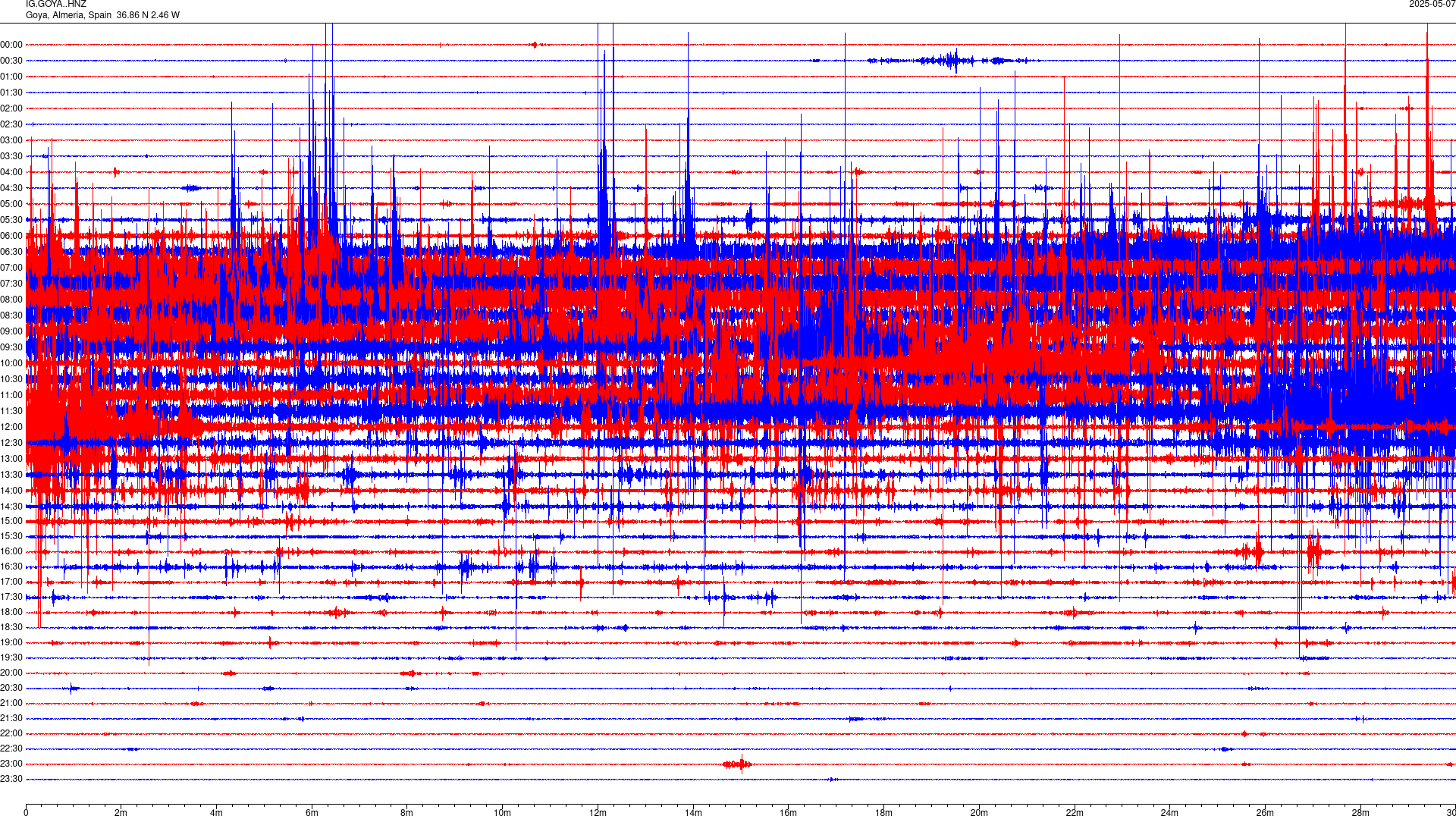Click the 10m mark on the minute axis
The image size is (1456, 819).
502,813
